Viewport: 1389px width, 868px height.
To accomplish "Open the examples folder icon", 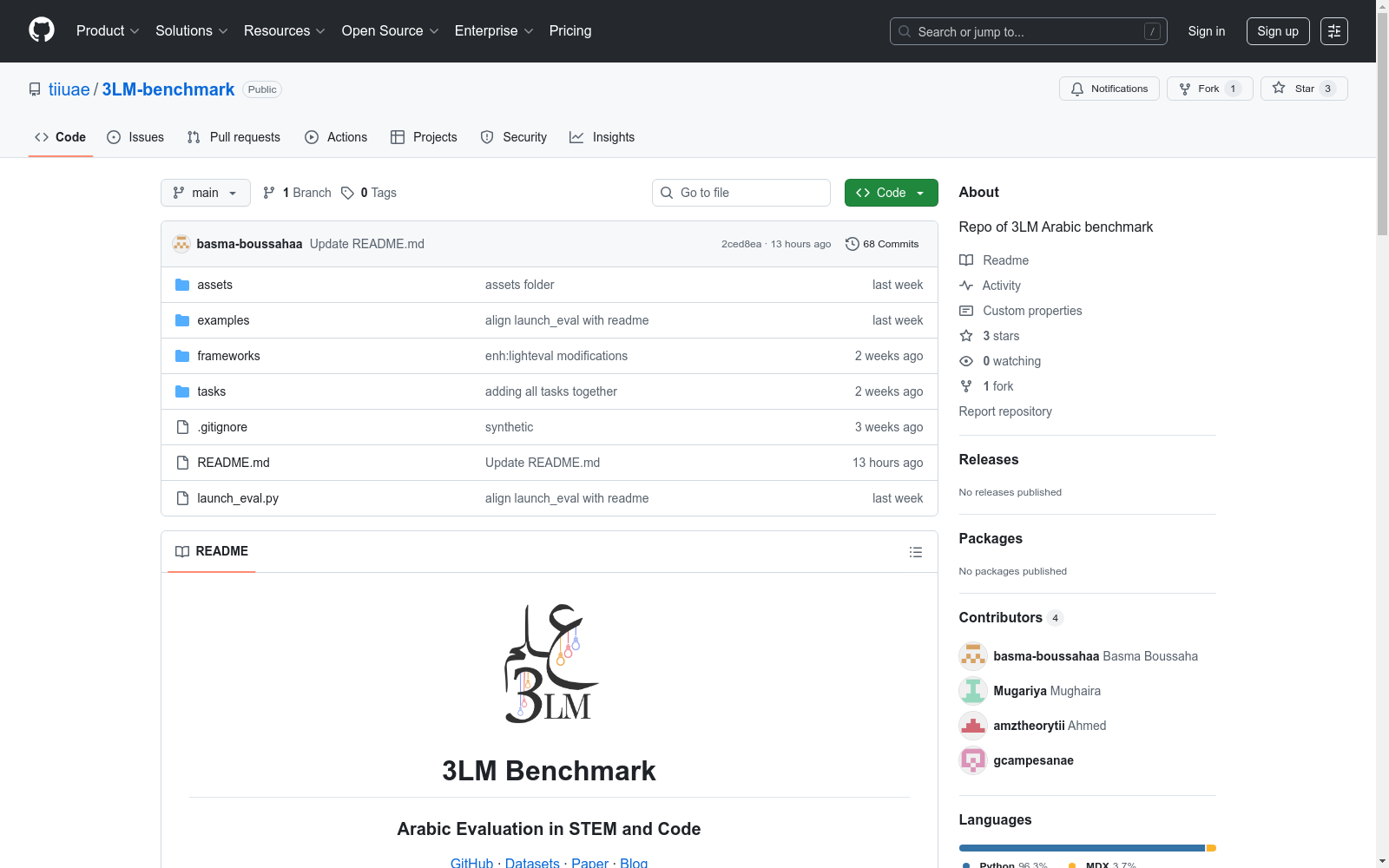I will coord(182,320).
